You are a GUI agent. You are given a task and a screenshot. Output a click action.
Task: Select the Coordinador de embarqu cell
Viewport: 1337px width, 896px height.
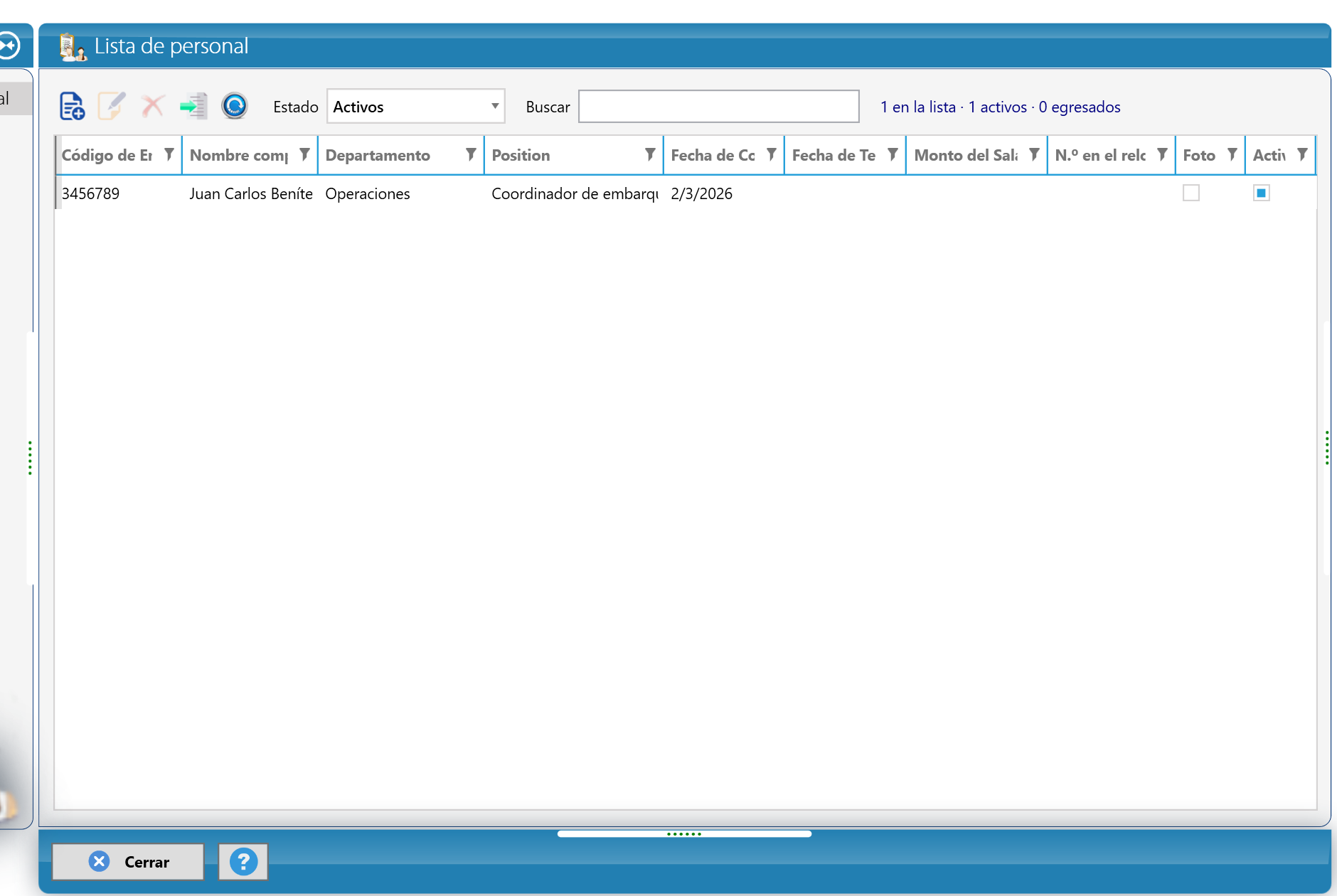tap(575, 193)
